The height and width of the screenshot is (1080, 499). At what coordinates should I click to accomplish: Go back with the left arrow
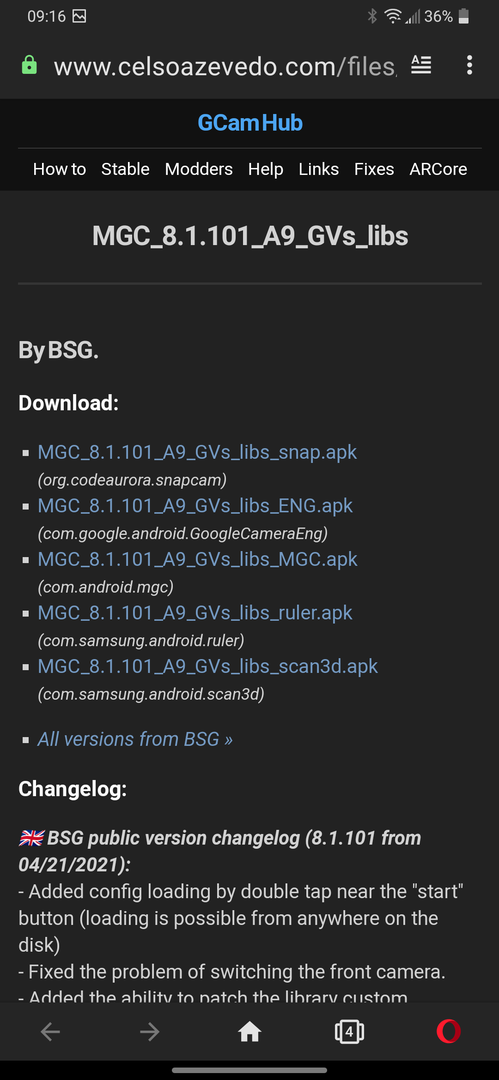tap(50, 1031)
